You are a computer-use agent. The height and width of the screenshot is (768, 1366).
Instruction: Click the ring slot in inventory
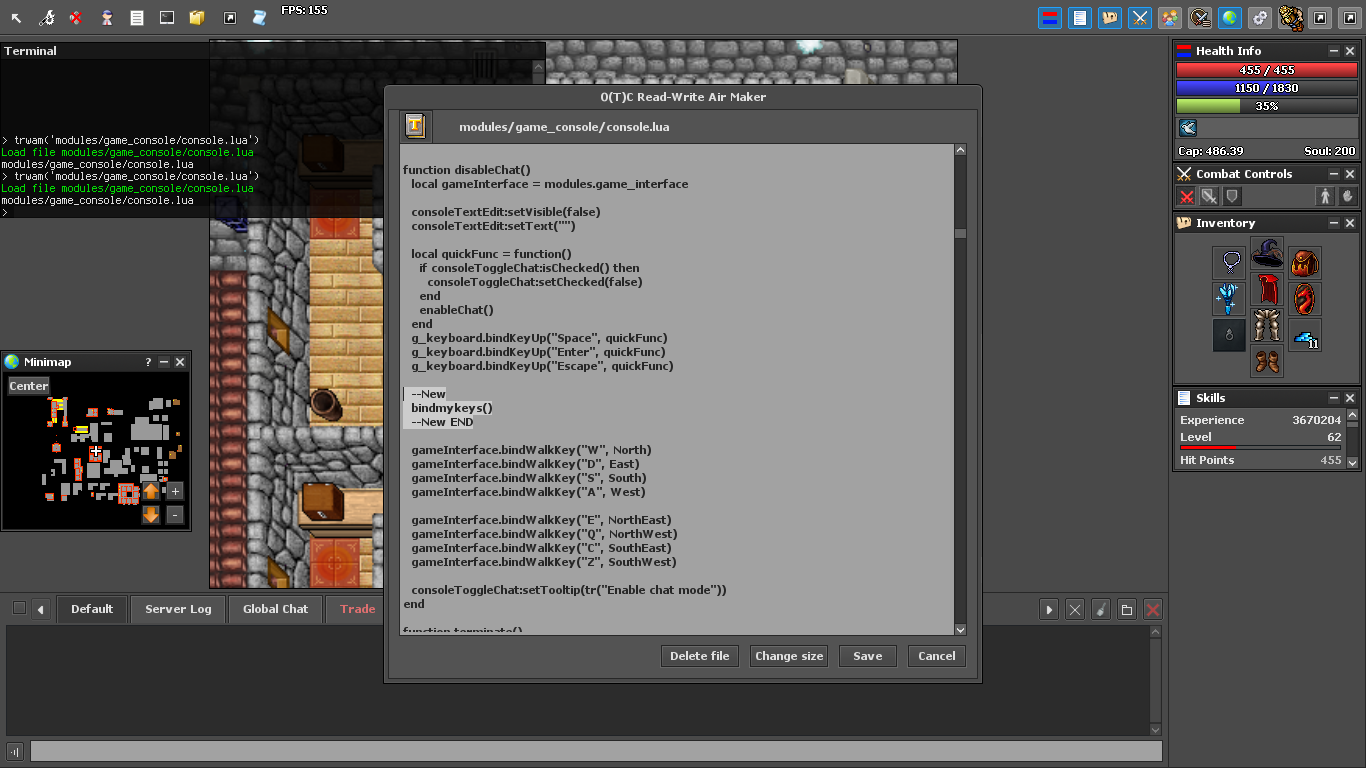point(1229,335)
